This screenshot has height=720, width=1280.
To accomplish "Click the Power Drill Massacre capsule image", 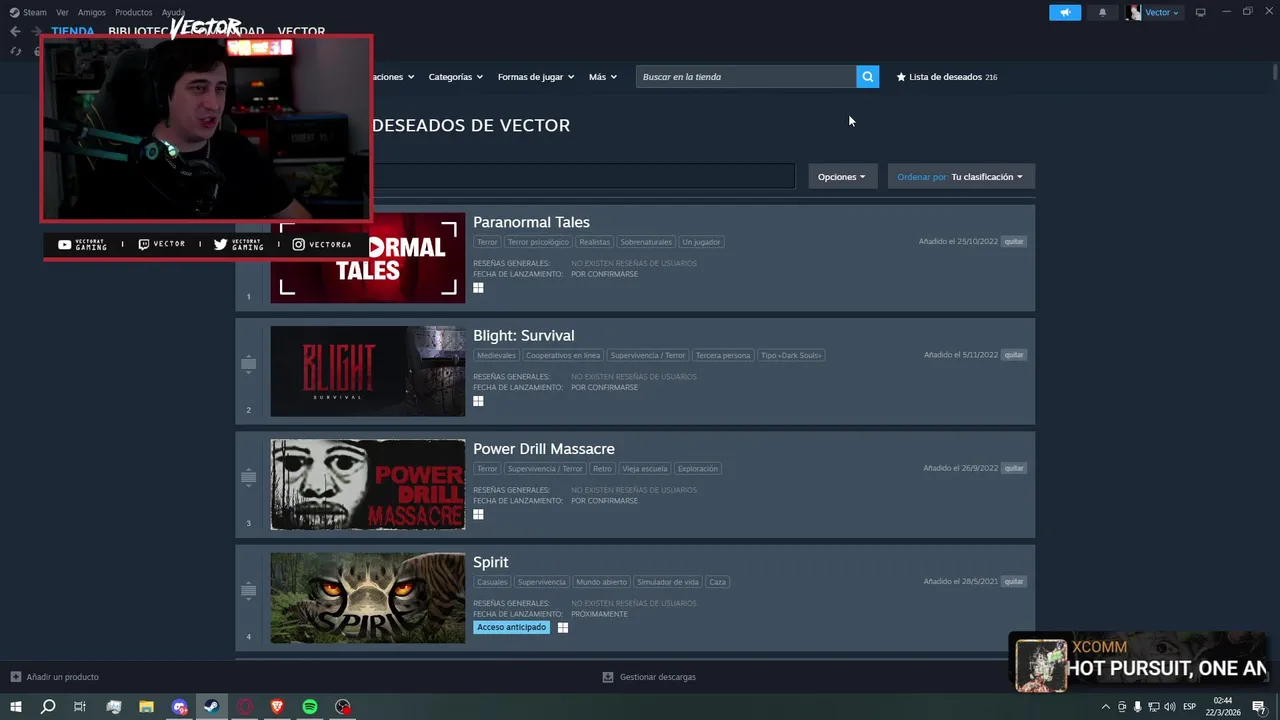I will click(x=368, y=484).
